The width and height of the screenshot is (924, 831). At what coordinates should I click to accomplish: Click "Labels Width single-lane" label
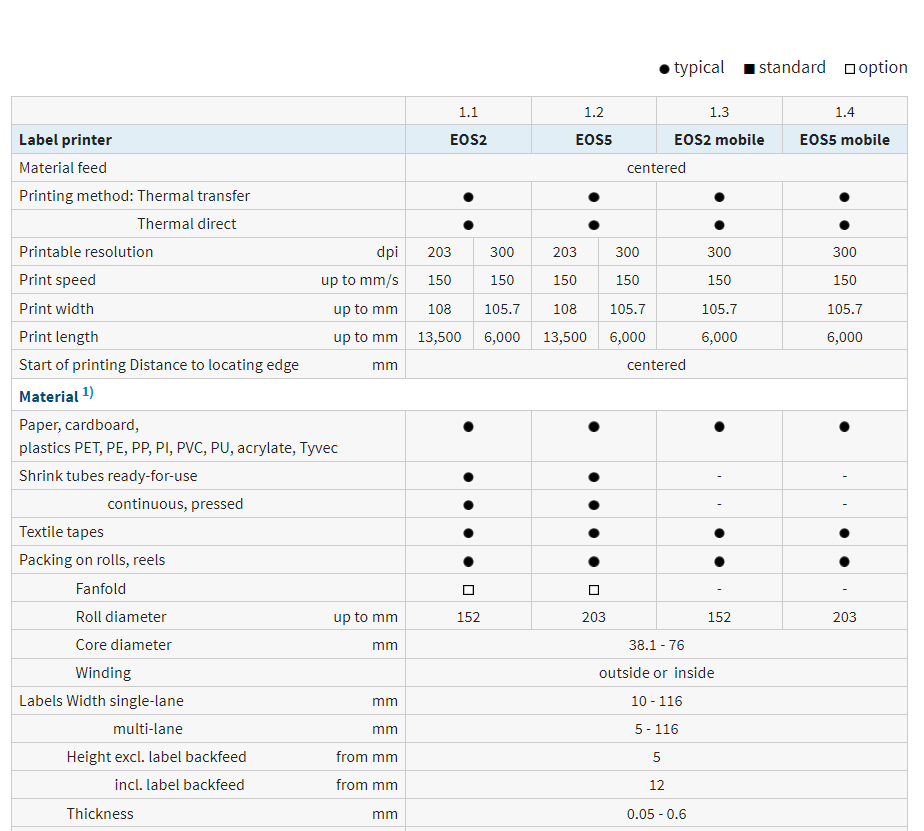pos(101,701)
